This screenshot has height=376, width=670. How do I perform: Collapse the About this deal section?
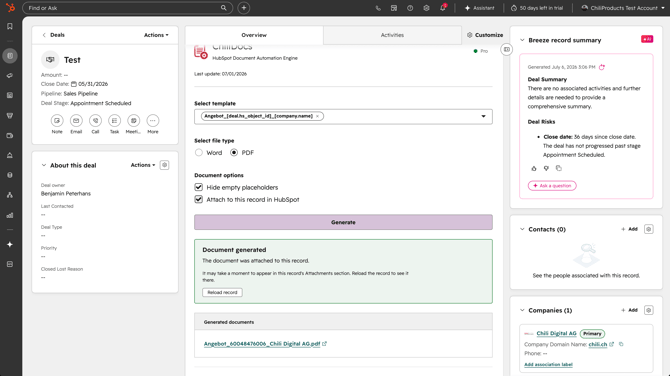[x=44, y=165]
